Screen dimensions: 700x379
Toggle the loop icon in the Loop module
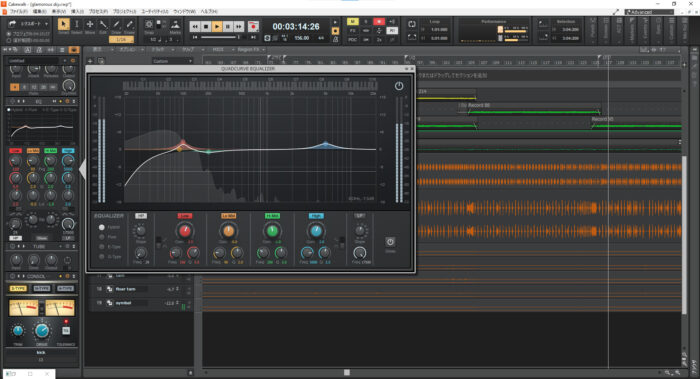[x=412, y=24]
